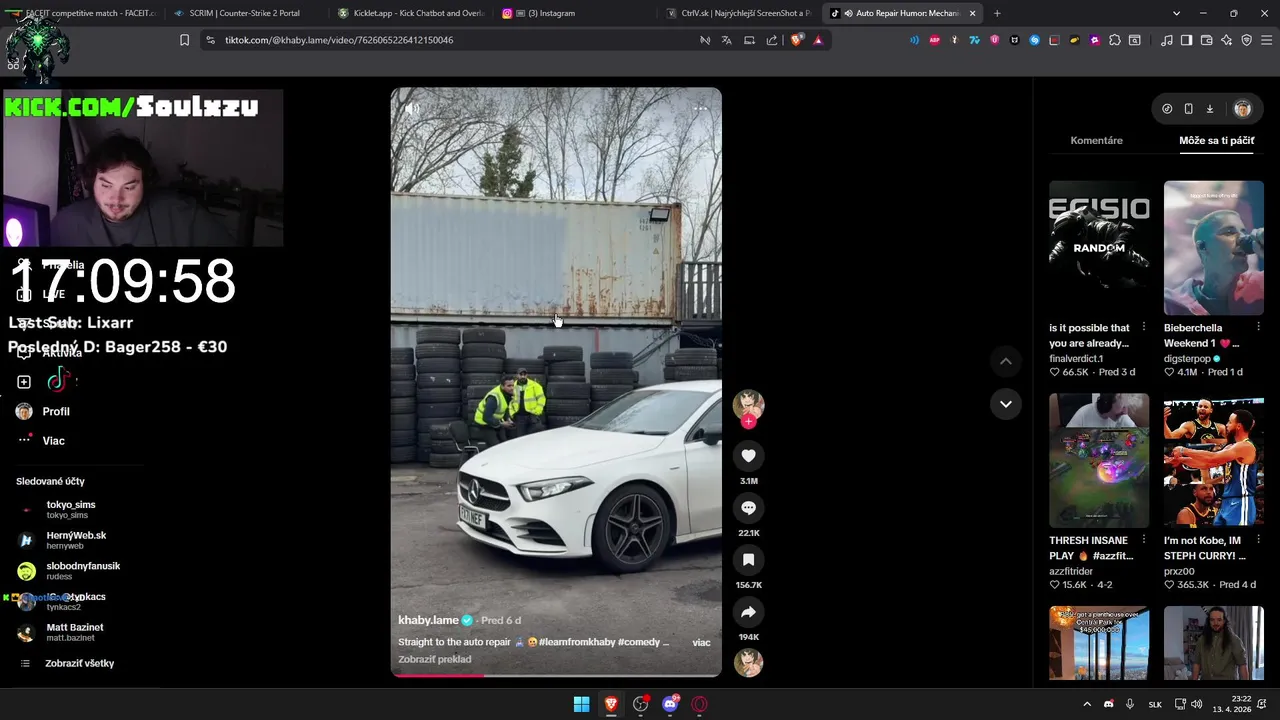Open the extensions puzzle-piece icon
Viewport: 1280px width, 720px height.
[1115, 40]
